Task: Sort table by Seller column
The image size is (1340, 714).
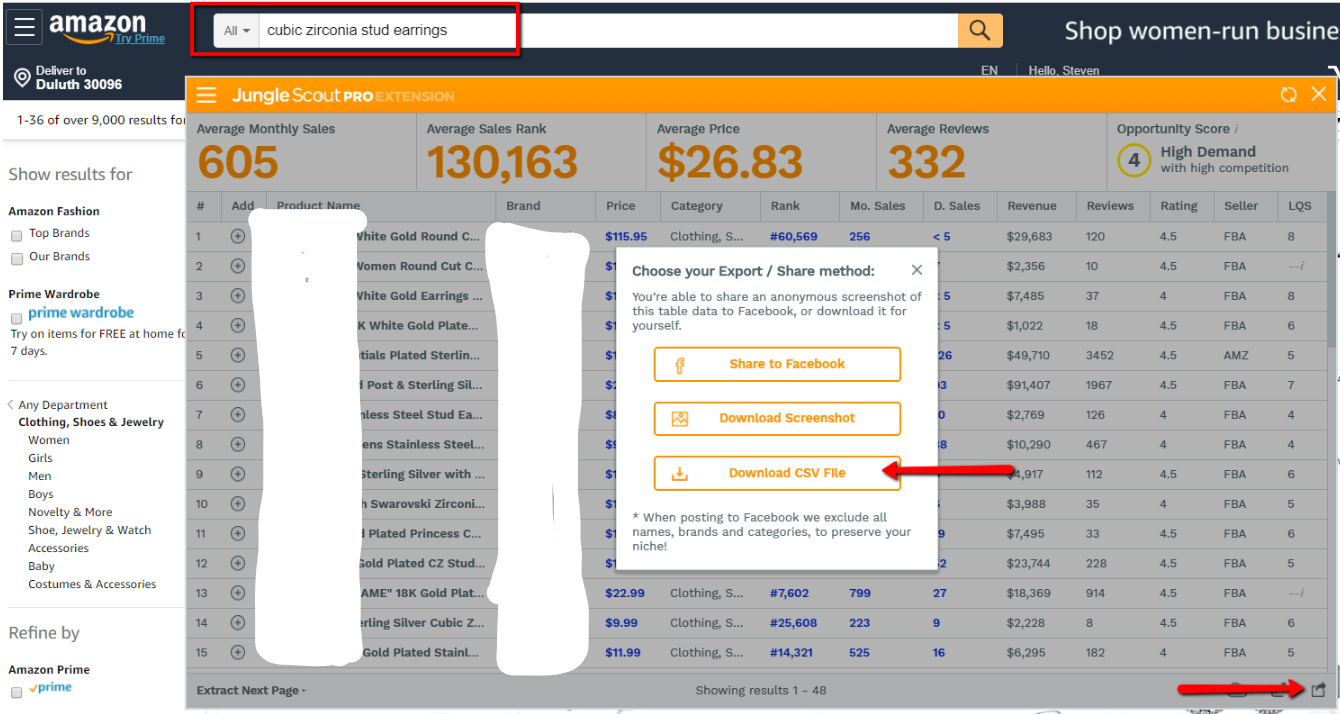Action: pyautogui.click(x=1241, y=206)
